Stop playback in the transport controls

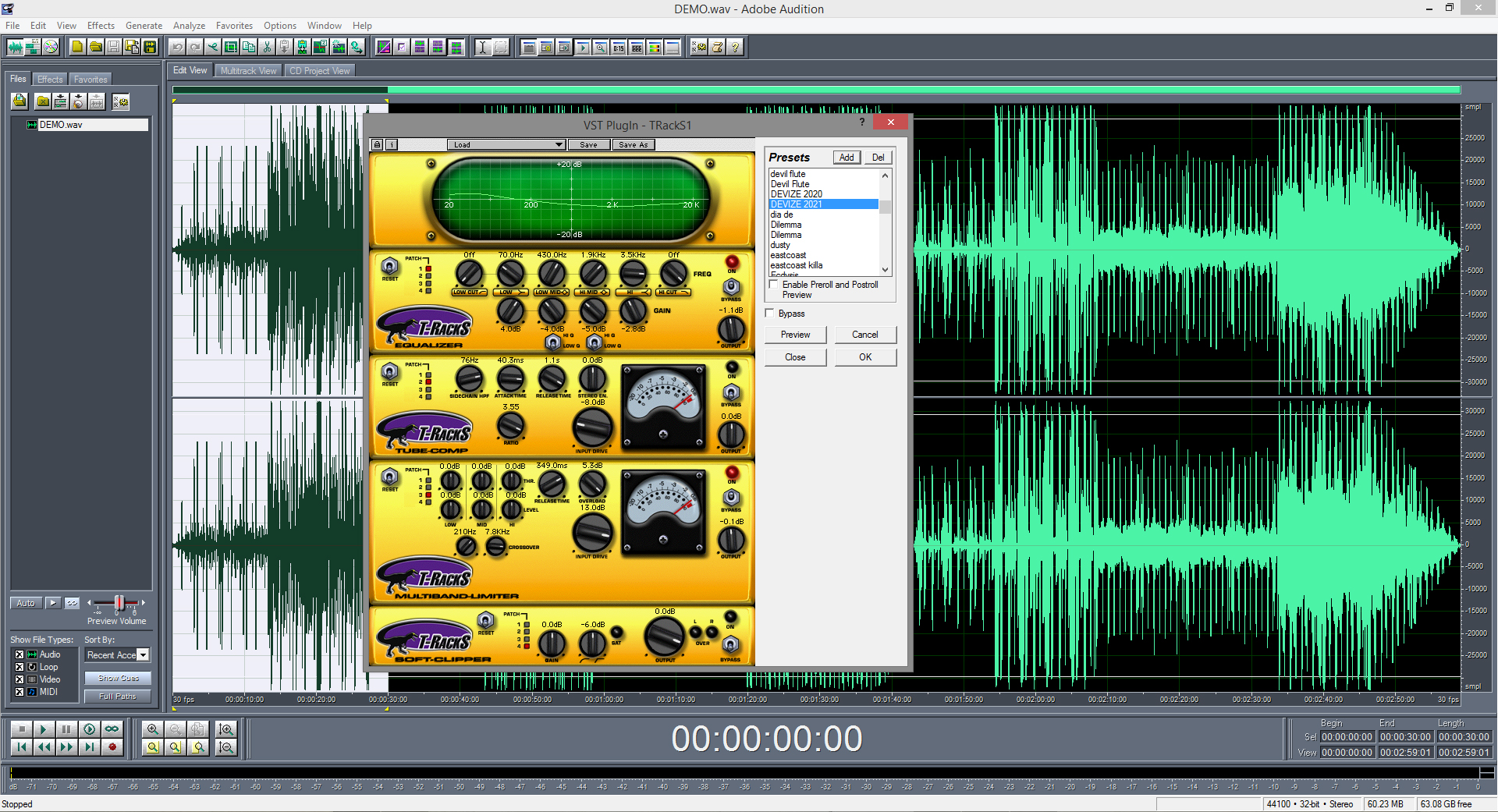pyautogui.click(x=21, y=729)
